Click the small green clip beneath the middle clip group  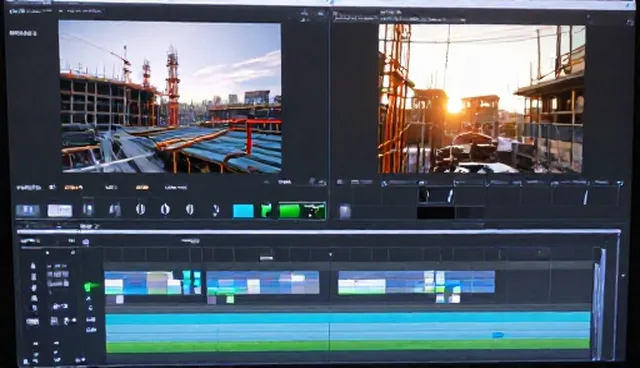[x=230, y=300]
